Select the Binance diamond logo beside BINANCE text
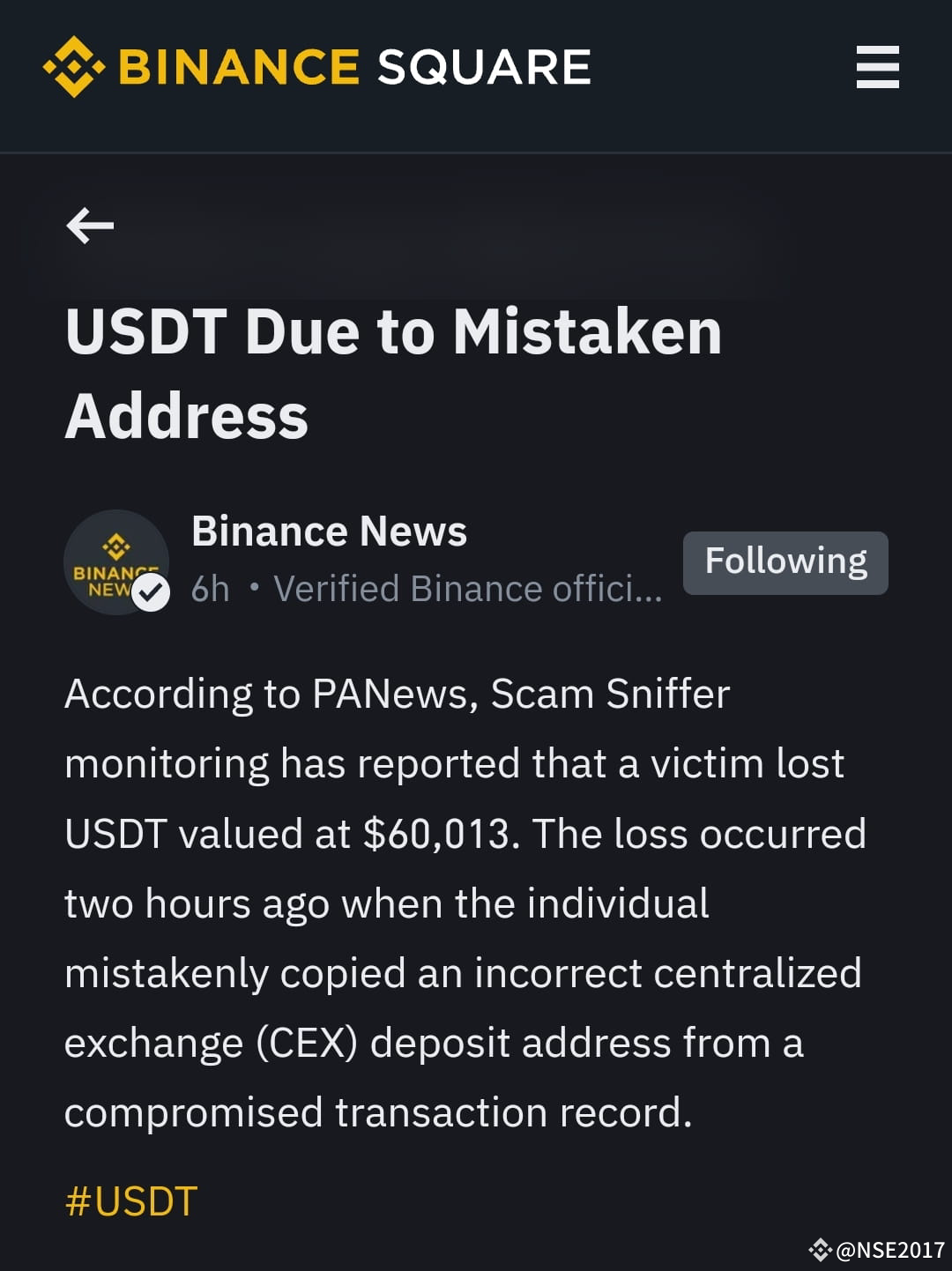Screen dimensions: 952x1271 [x=72, y=64]
